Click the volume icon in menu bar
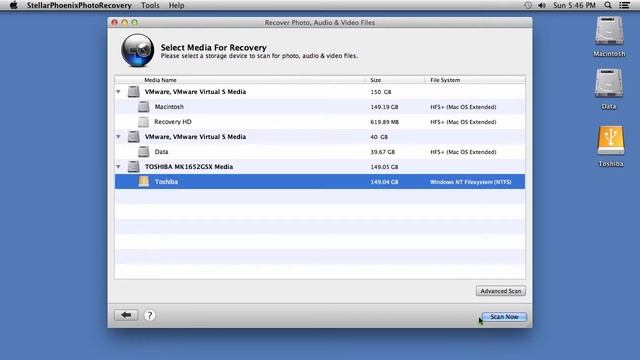The width and height of the screenshot is (640, 360). coord(542,5)
